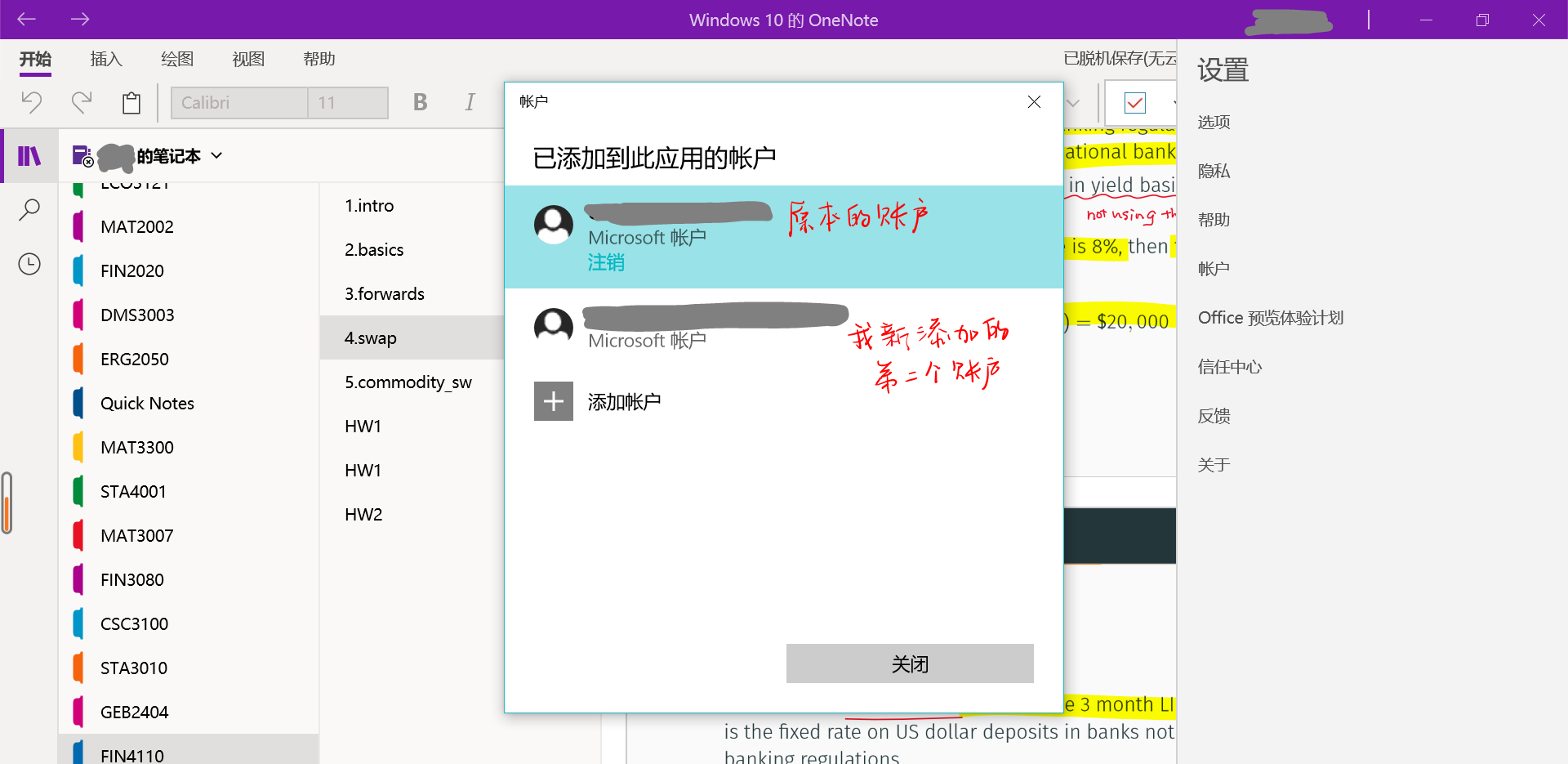The width and height of the screenshot is (1568, 764).
Task: Click the back arrow in title bar
Action: click(26, 19)
